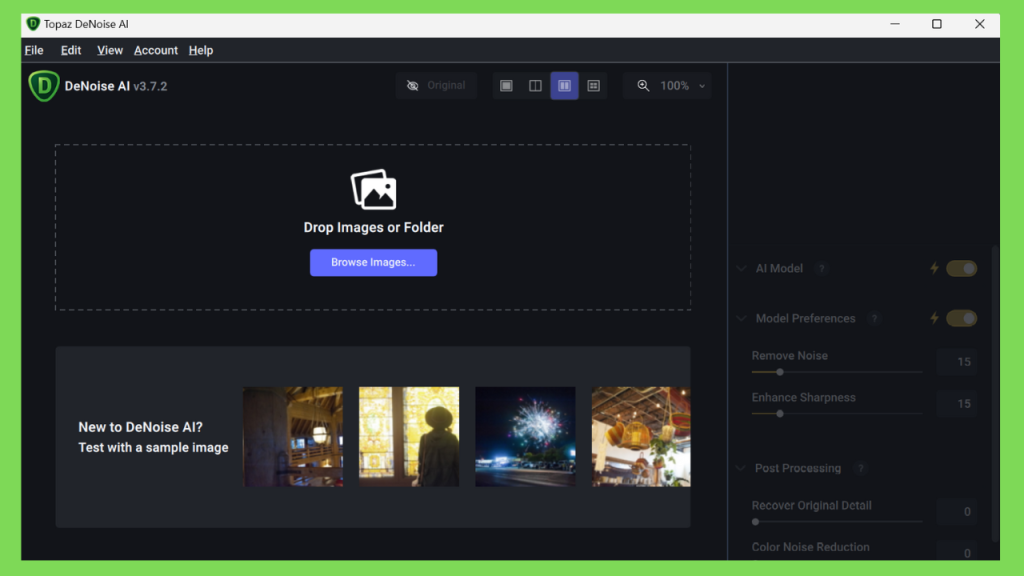Click the zoom magnifier icon
Image resolution: width=1024 pixels, height=576 pixels.
click(643, 86)
